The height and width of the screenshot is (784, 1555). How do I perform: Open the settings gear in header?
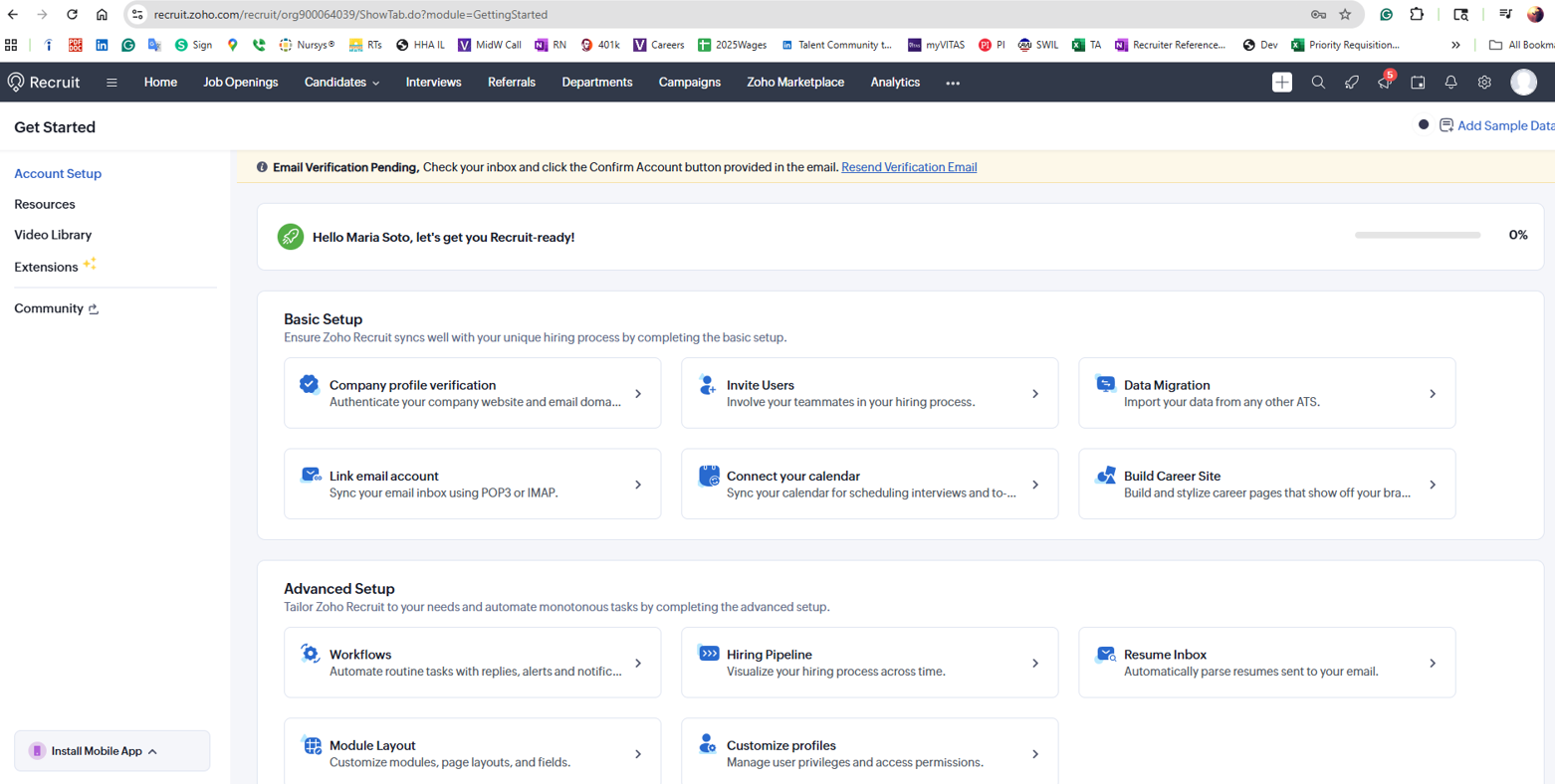[1484, 83]
